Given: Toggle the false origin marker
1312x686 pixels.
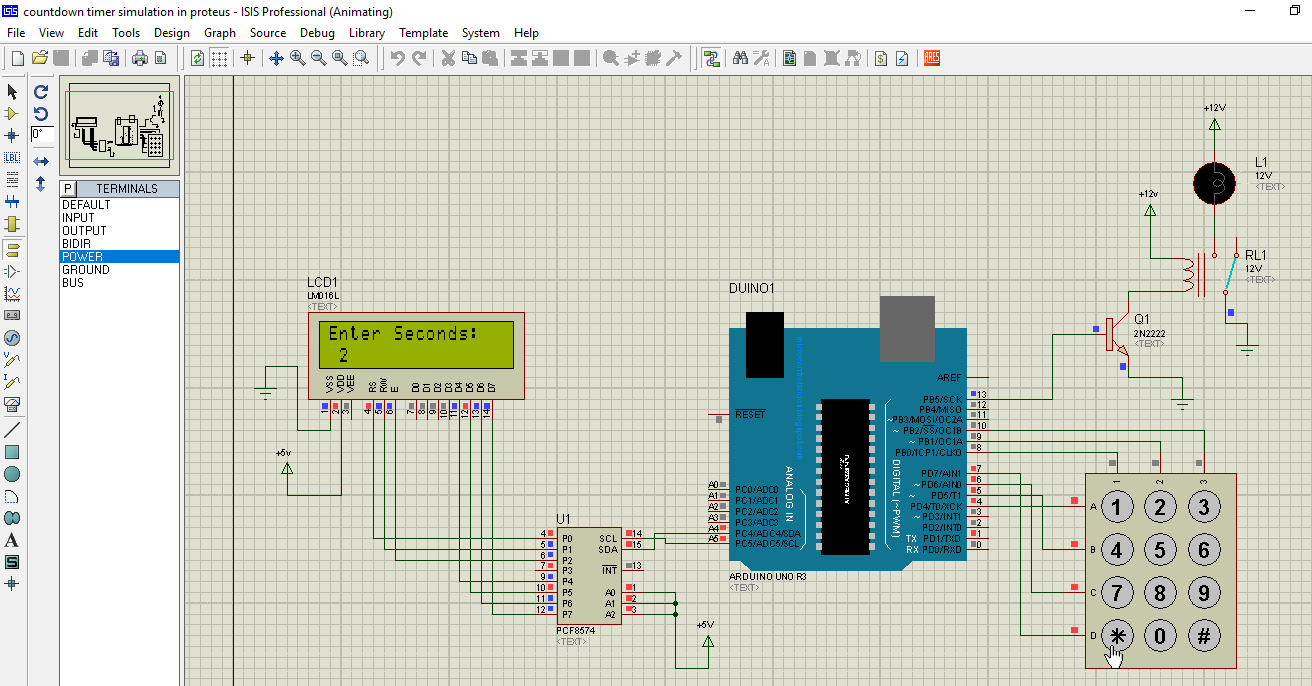Looking at the screenshot, I should pyautogui.click(x=249, y=58).
